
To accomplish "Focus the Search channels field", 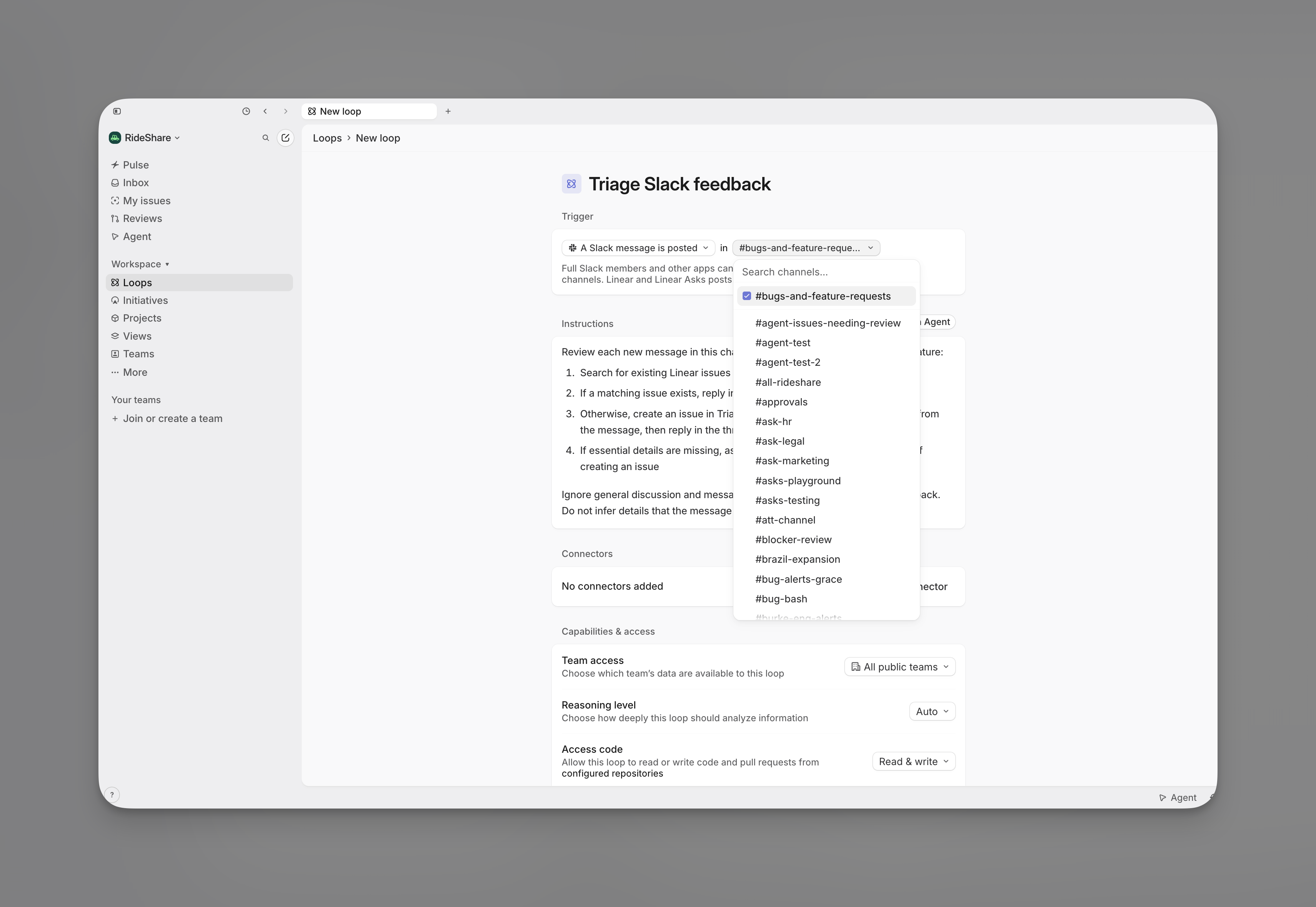I will (x=826, y=272).
